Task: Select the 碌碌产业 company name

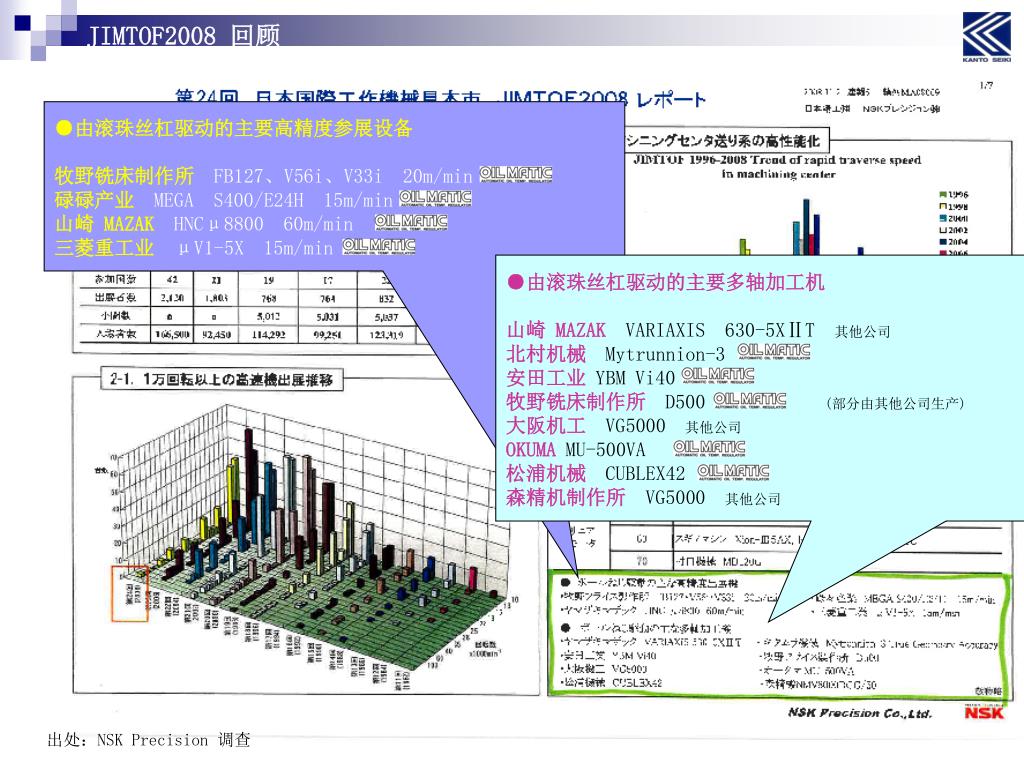Action: pos(94,200)
